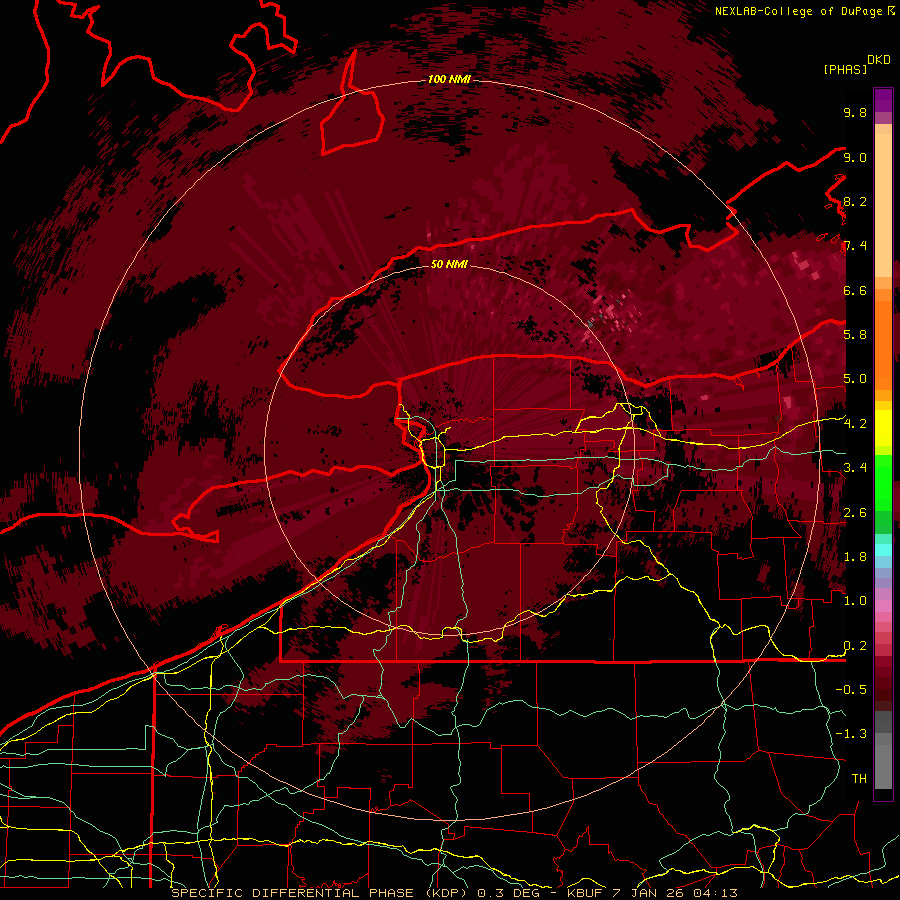Click the 1.0 value on the color scale
Screen dimensions: 900x900
[x=855, y=600]
